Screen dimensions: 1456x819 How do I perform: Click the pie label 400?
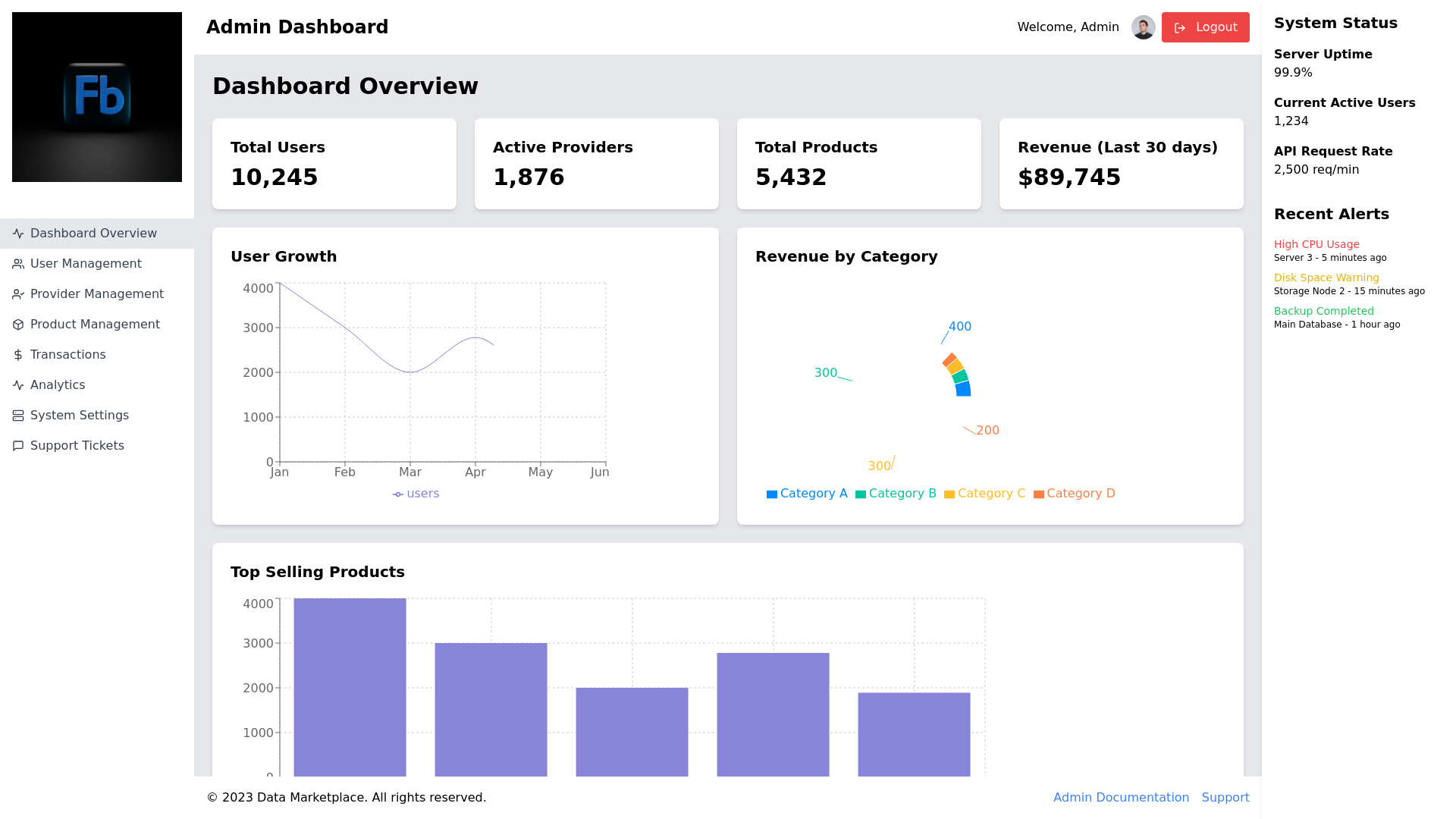pos(960,327)
